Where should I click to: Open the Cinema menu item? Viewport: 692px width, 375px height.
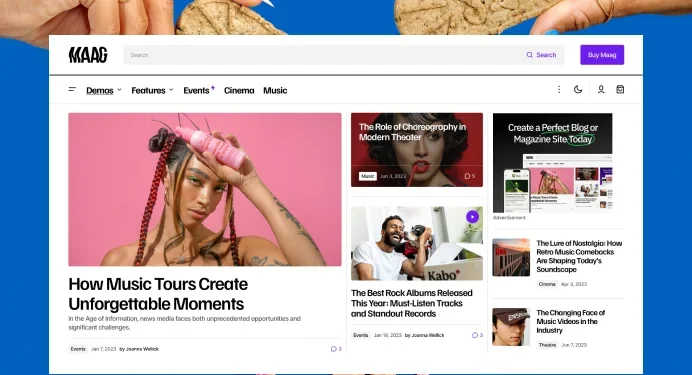click(x=239, y=90)
